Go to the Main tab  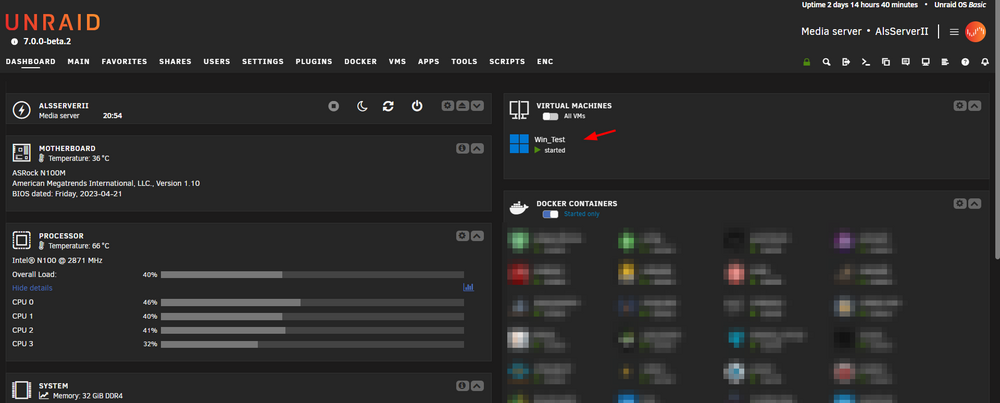tap(78, 62)
